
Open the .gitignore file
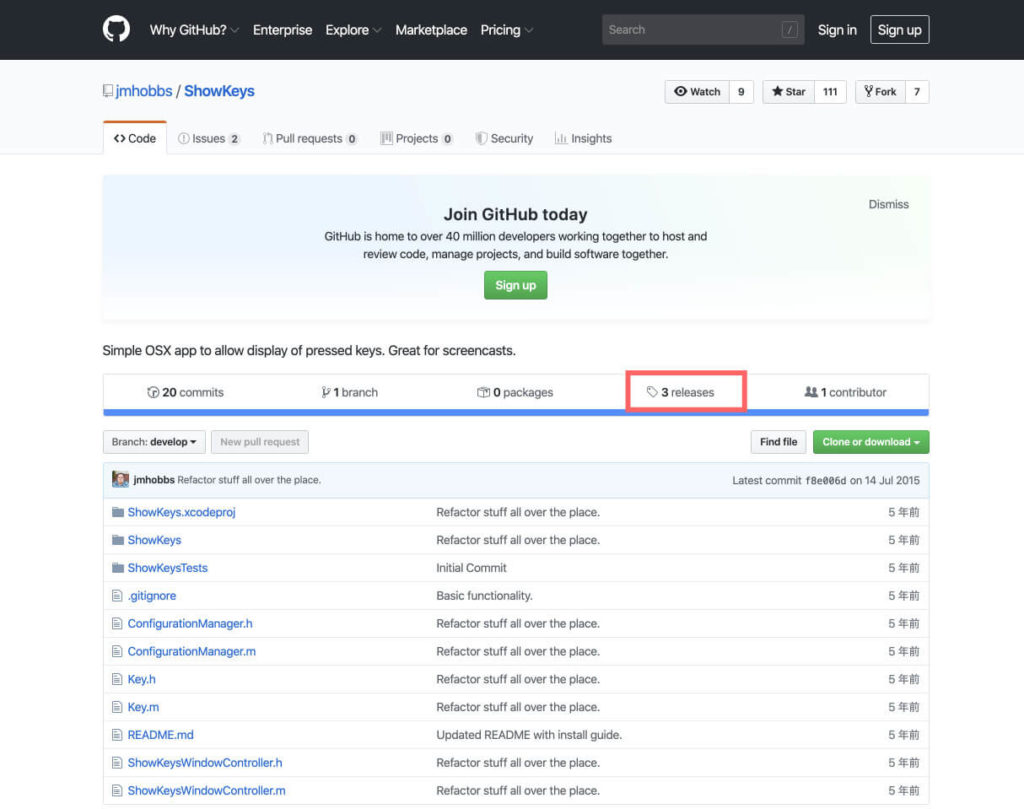pos(152,595)
